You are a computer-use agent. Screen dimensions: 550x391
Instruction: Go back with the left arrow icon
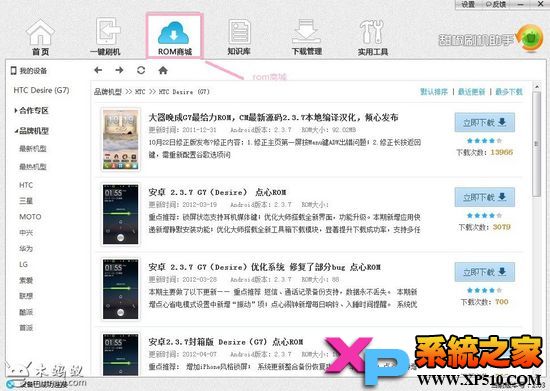98,70
